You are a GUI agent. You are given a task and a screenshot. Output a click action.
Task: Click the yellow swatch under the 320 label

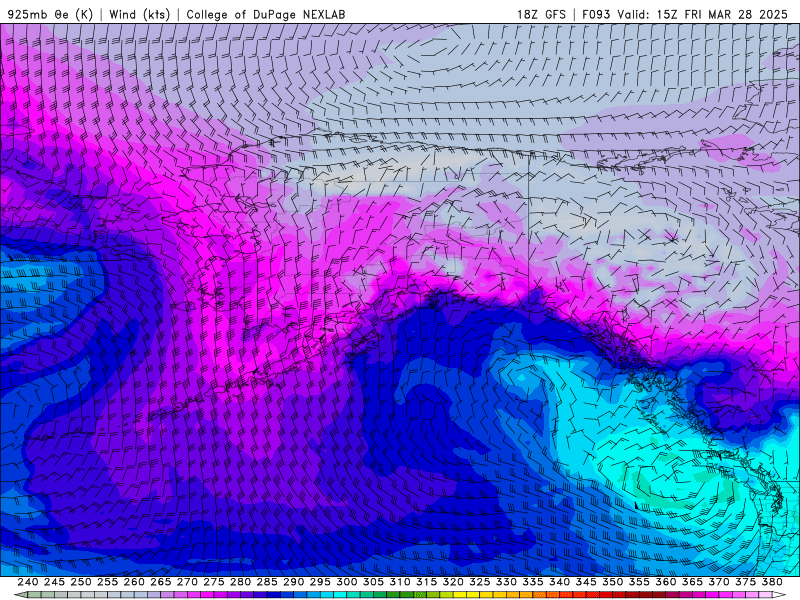(459, 595)
